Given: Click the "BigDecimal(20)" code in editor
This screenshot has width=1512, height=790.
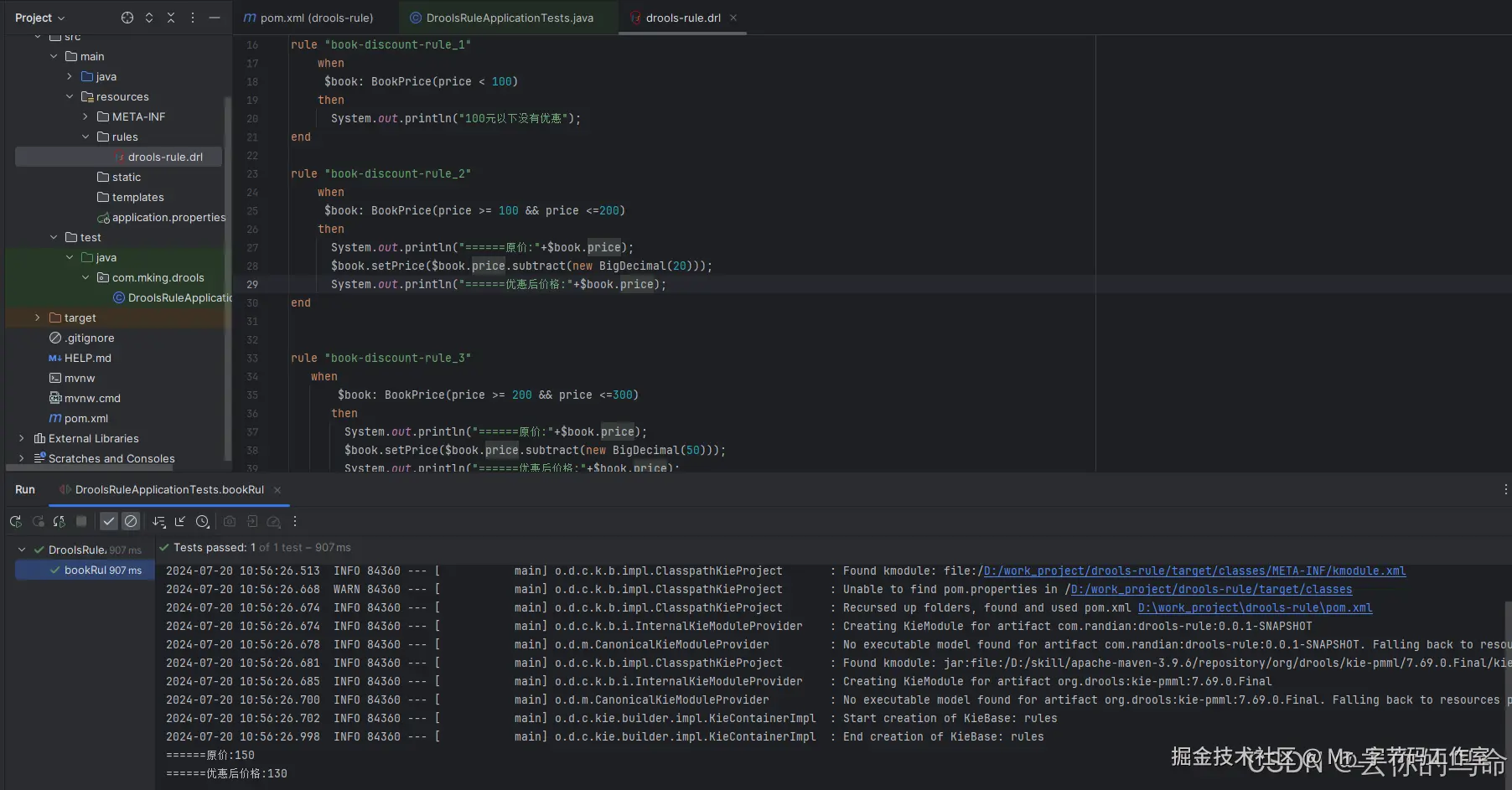Looking at the screenshot, I should [x=645, y=266].
